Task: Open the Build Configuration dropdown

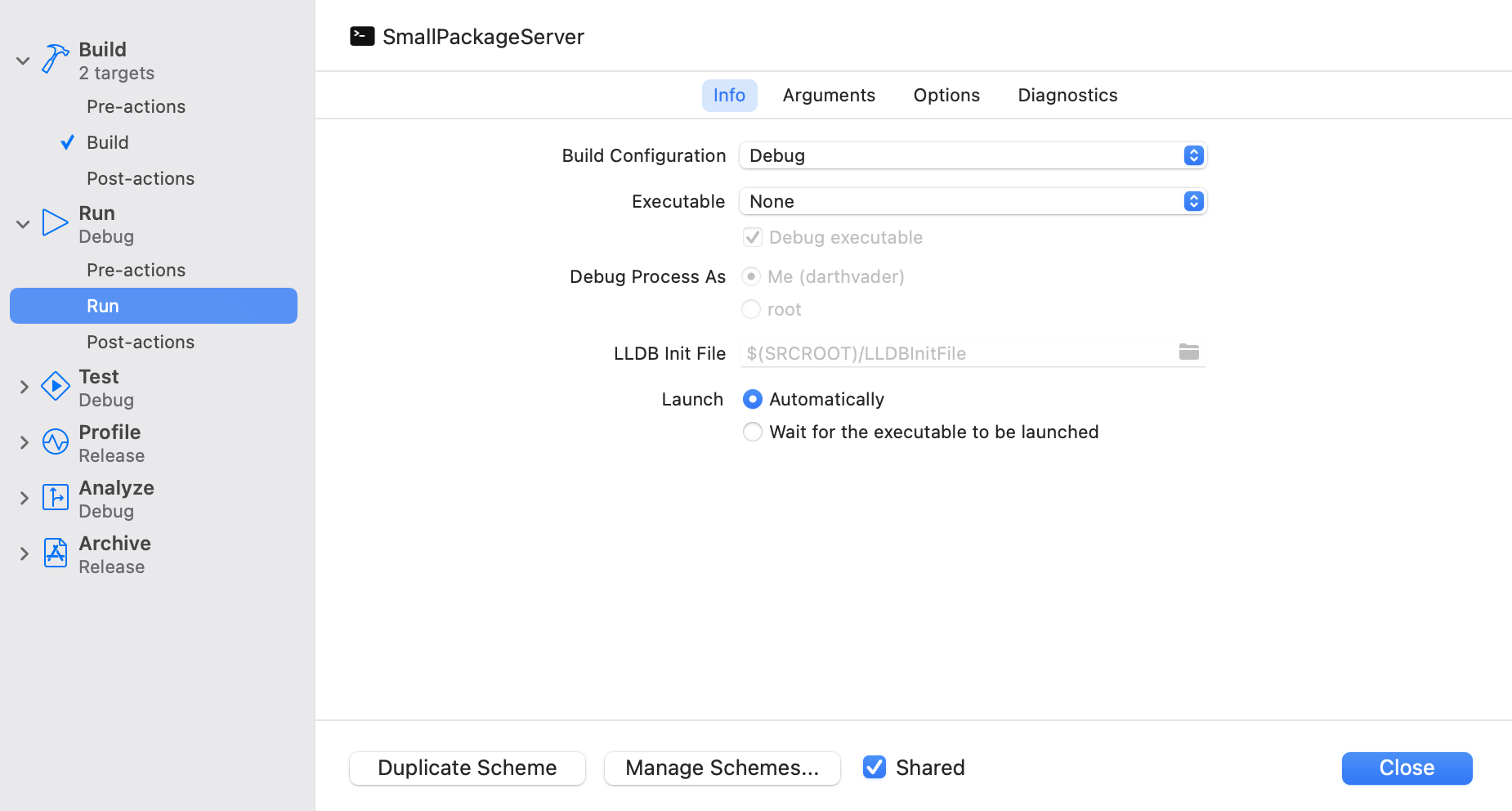Action: click(973, 155)
